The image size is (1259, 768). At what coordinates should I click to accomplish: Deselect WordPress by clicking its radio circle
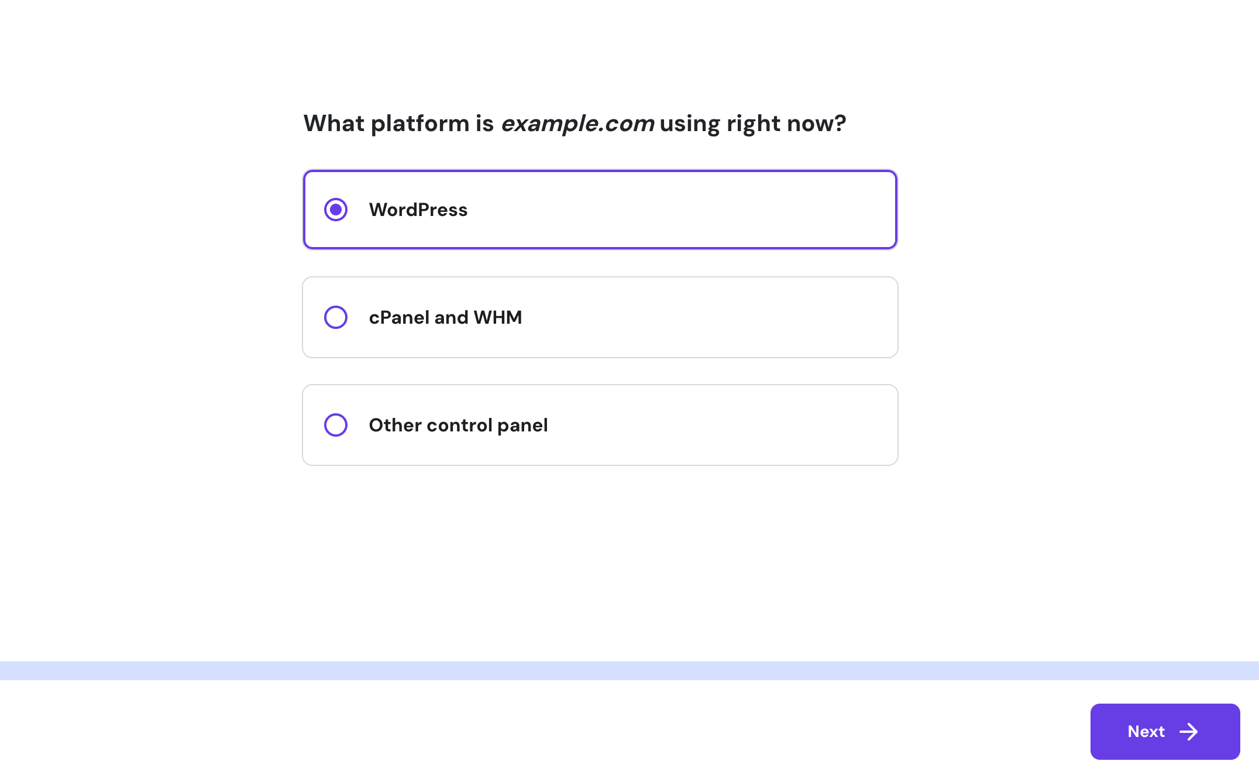(335, 210)
